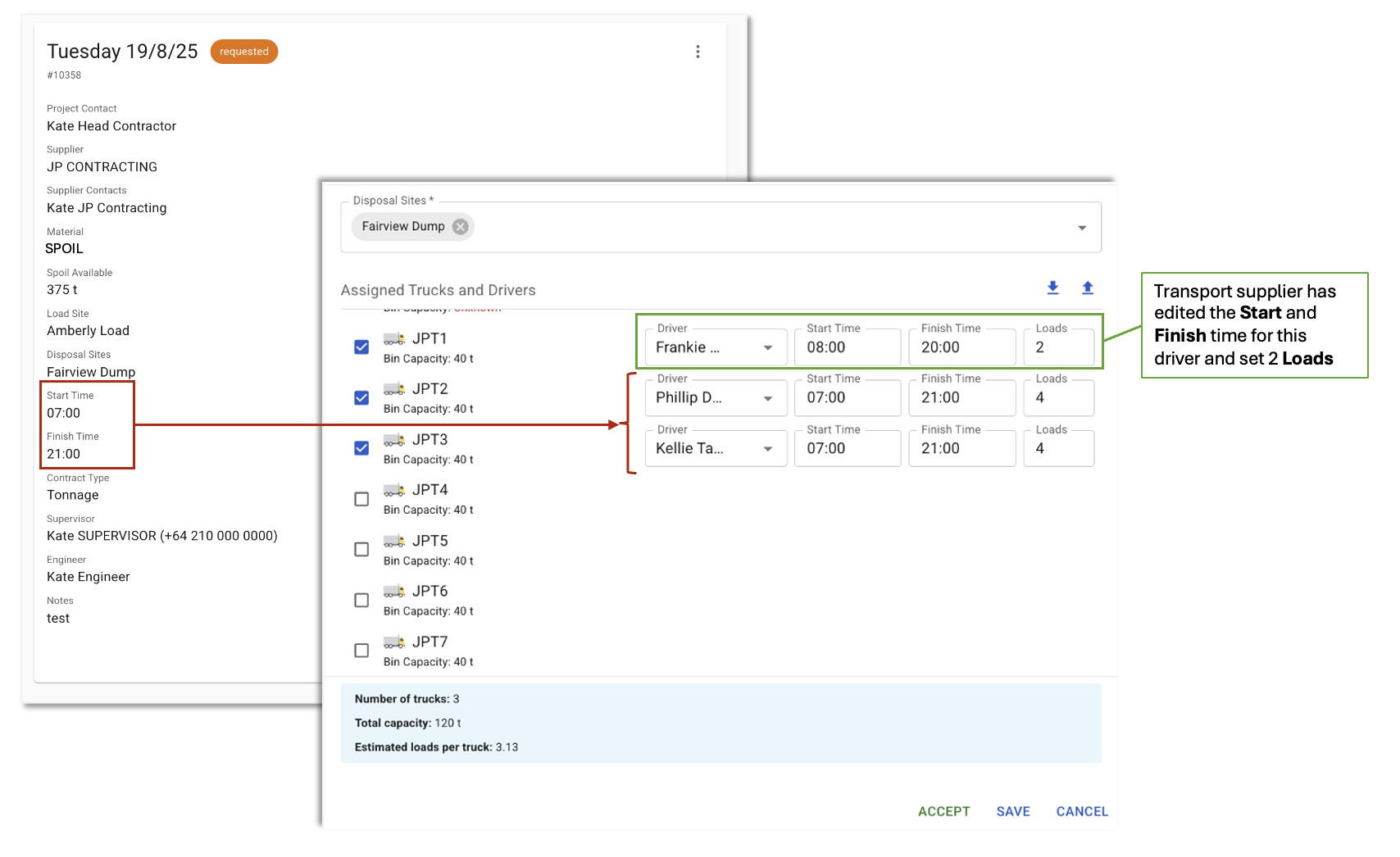The width and height of the screenshot is (1400, 857).
Task: Remove the Fairview Dump chip
Action: pyautogui.click(x=461, y=227)
